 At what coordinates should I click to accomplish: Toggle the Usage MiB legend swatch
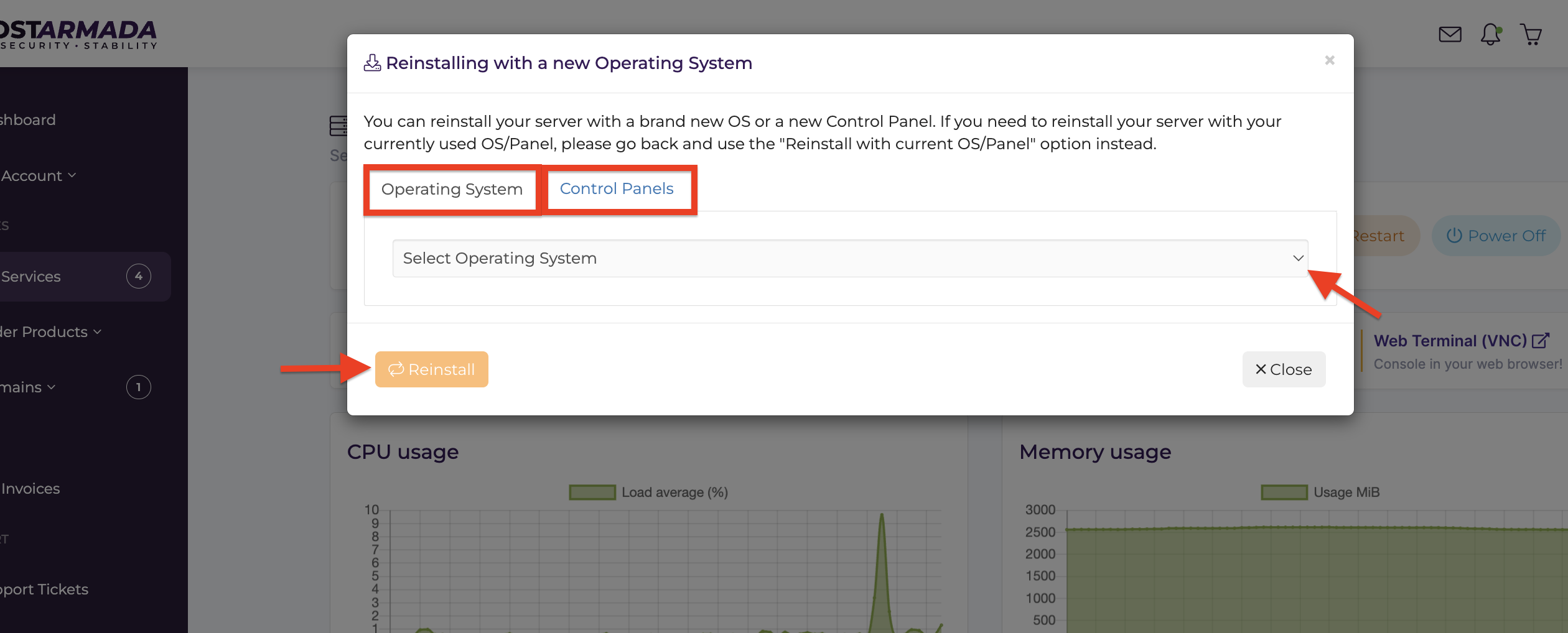tap(1284, 492)
